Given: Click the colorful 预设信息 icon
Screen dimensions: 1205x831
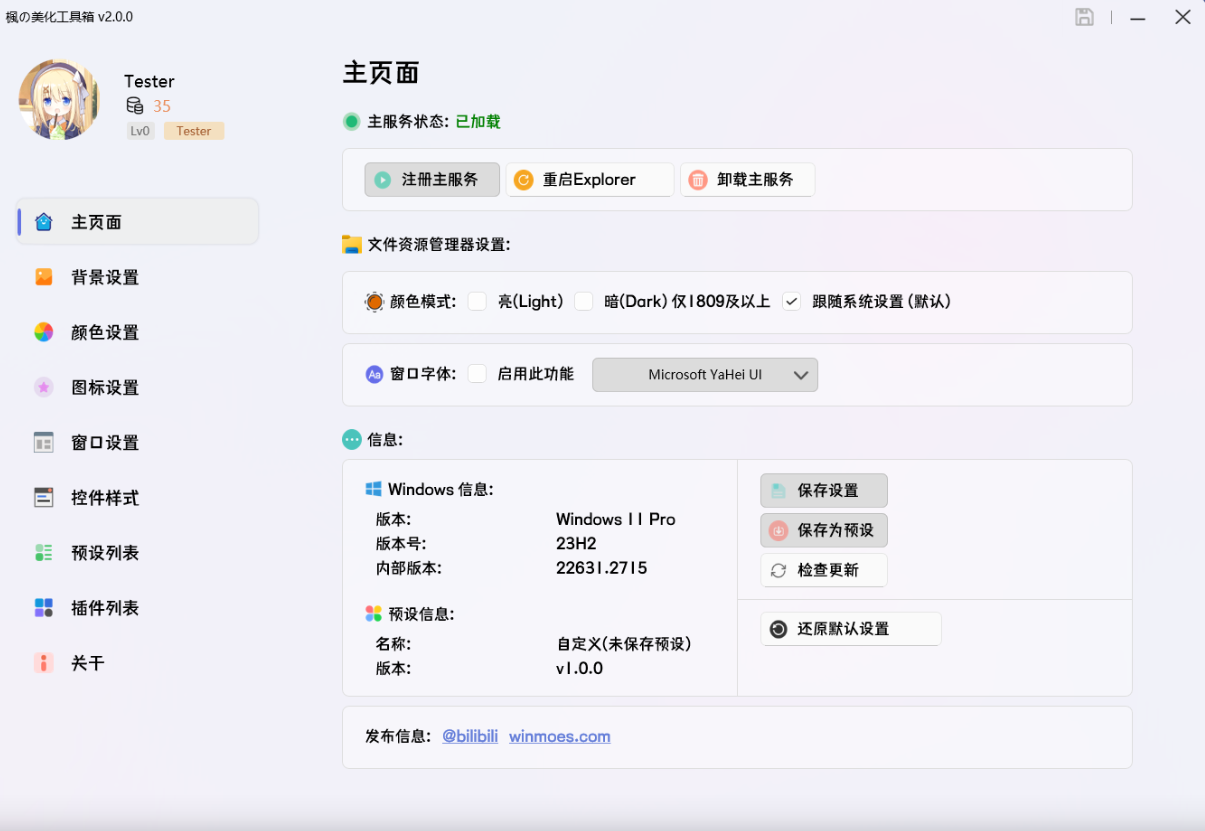Looking at the screenshot, I should tap(373, 613).
